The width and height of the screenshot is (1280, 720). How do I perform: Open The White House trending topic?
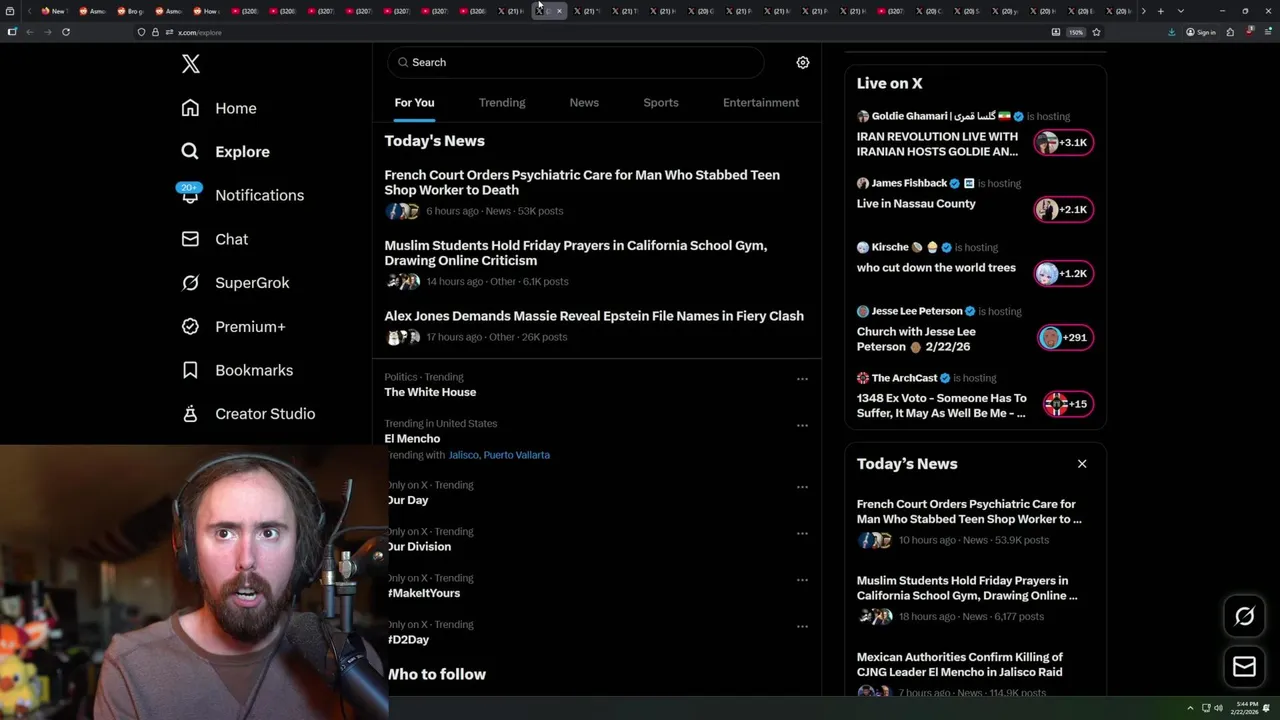pos(430,392)
